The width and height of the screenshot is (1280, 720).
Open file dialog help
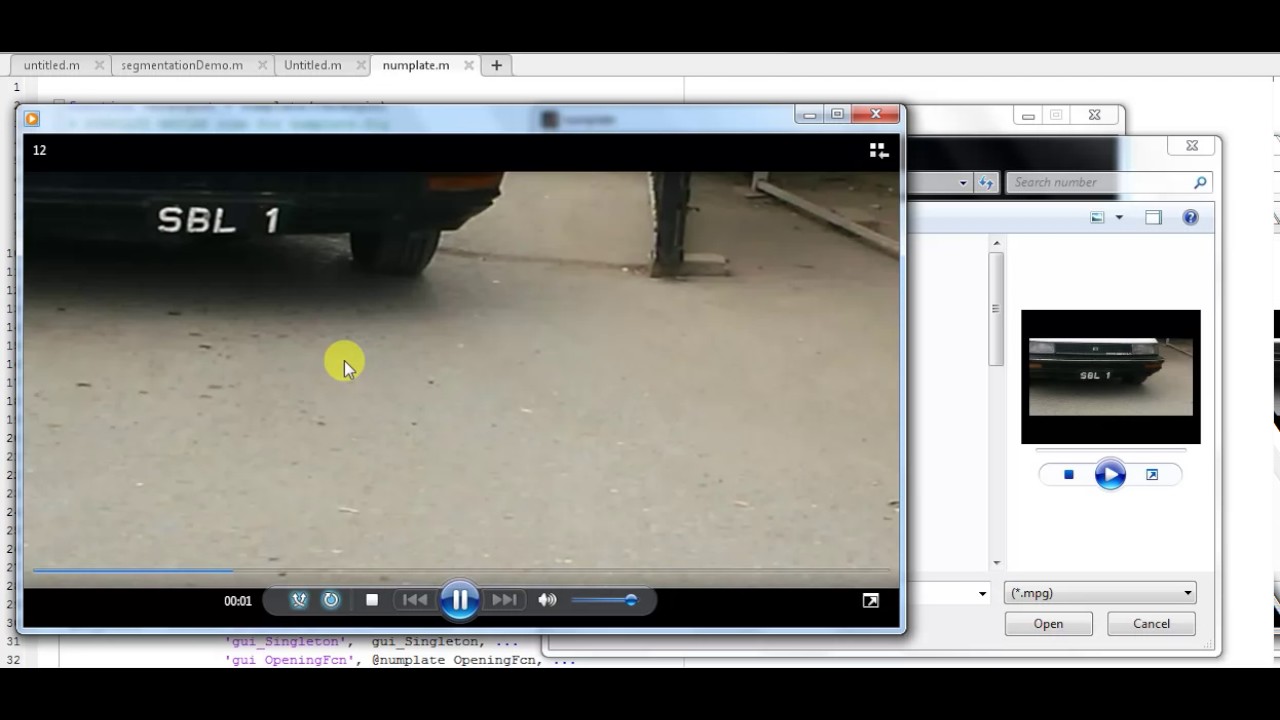[1190, 217]
